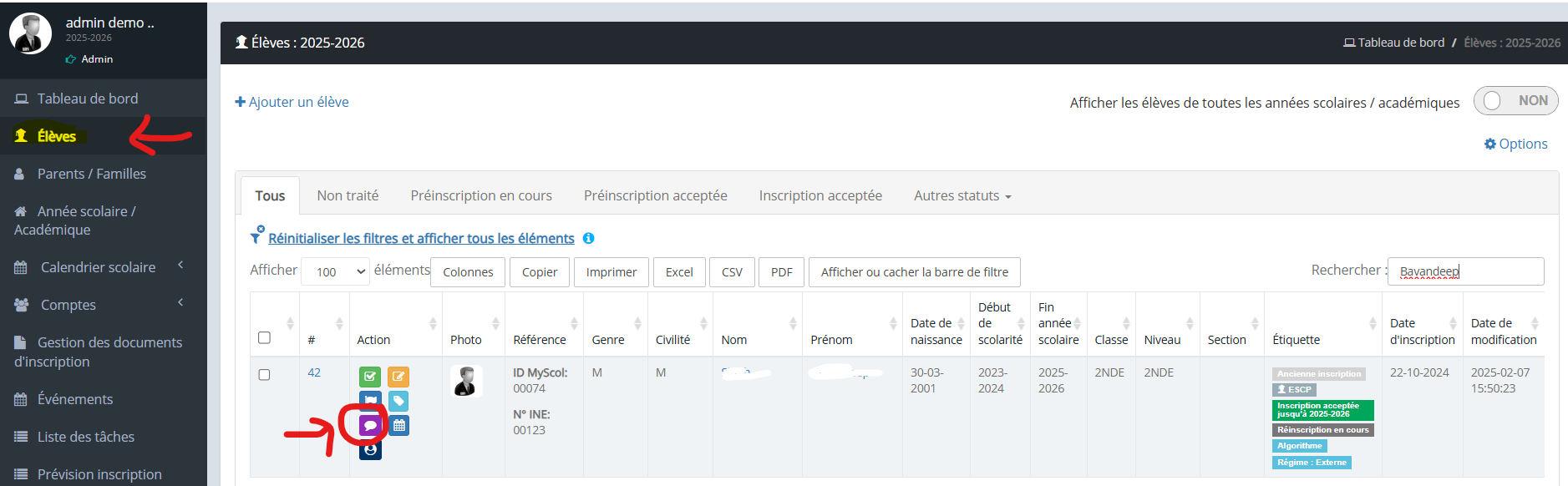Click the purple comment bubble action icon

tap(370, 426)
